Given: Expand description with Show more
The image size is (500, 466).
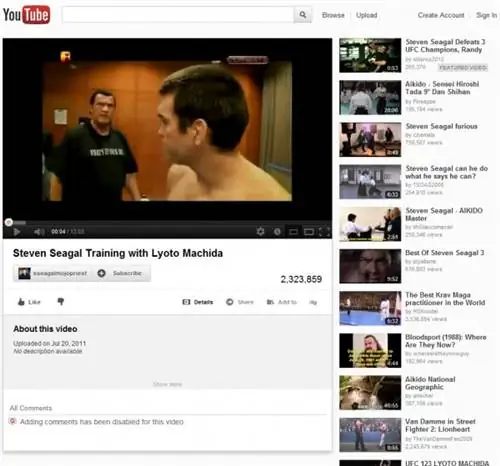Looking at the screenshot, I should tap(167, 384).
